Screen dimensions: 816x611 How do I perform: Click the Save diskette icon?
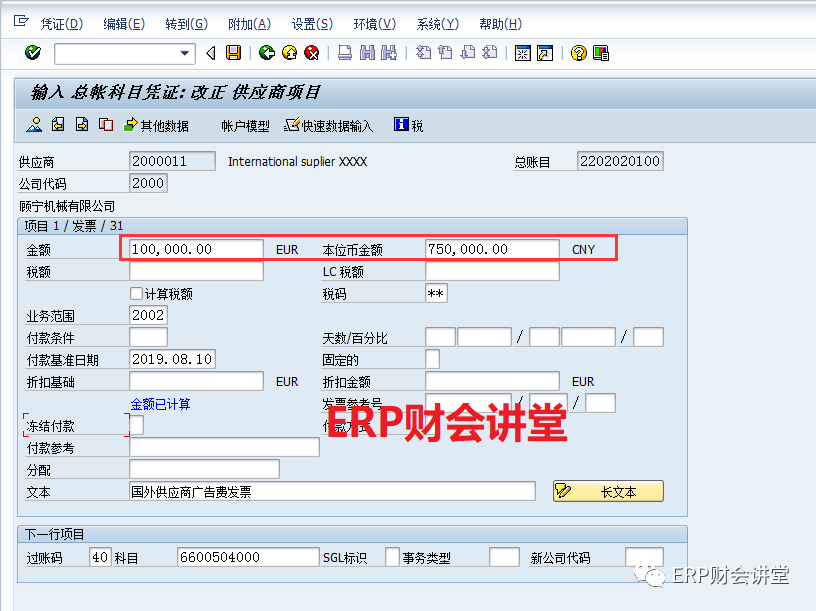(x=234, y=53)
